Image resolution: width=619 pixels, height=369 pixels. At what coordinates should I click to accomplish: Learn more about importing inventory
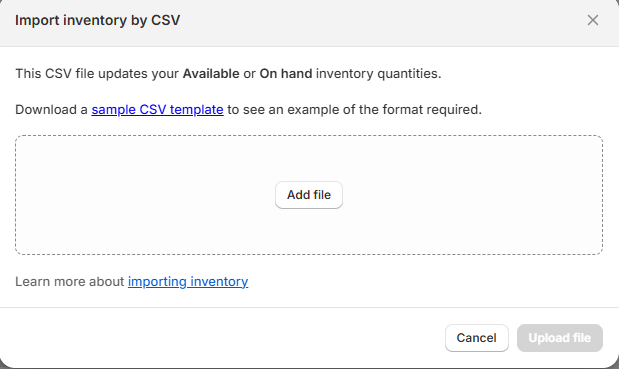(188, 281)
